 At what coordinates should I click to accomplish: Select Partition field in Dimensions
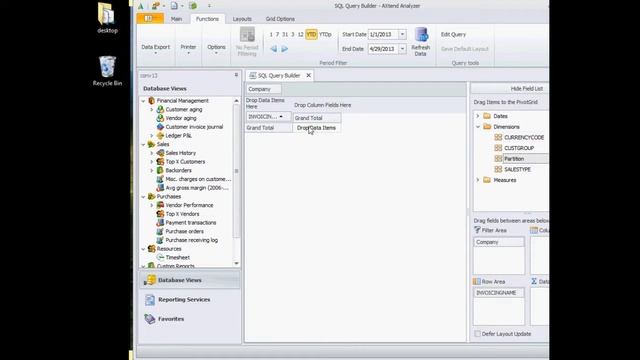(514, 159)
